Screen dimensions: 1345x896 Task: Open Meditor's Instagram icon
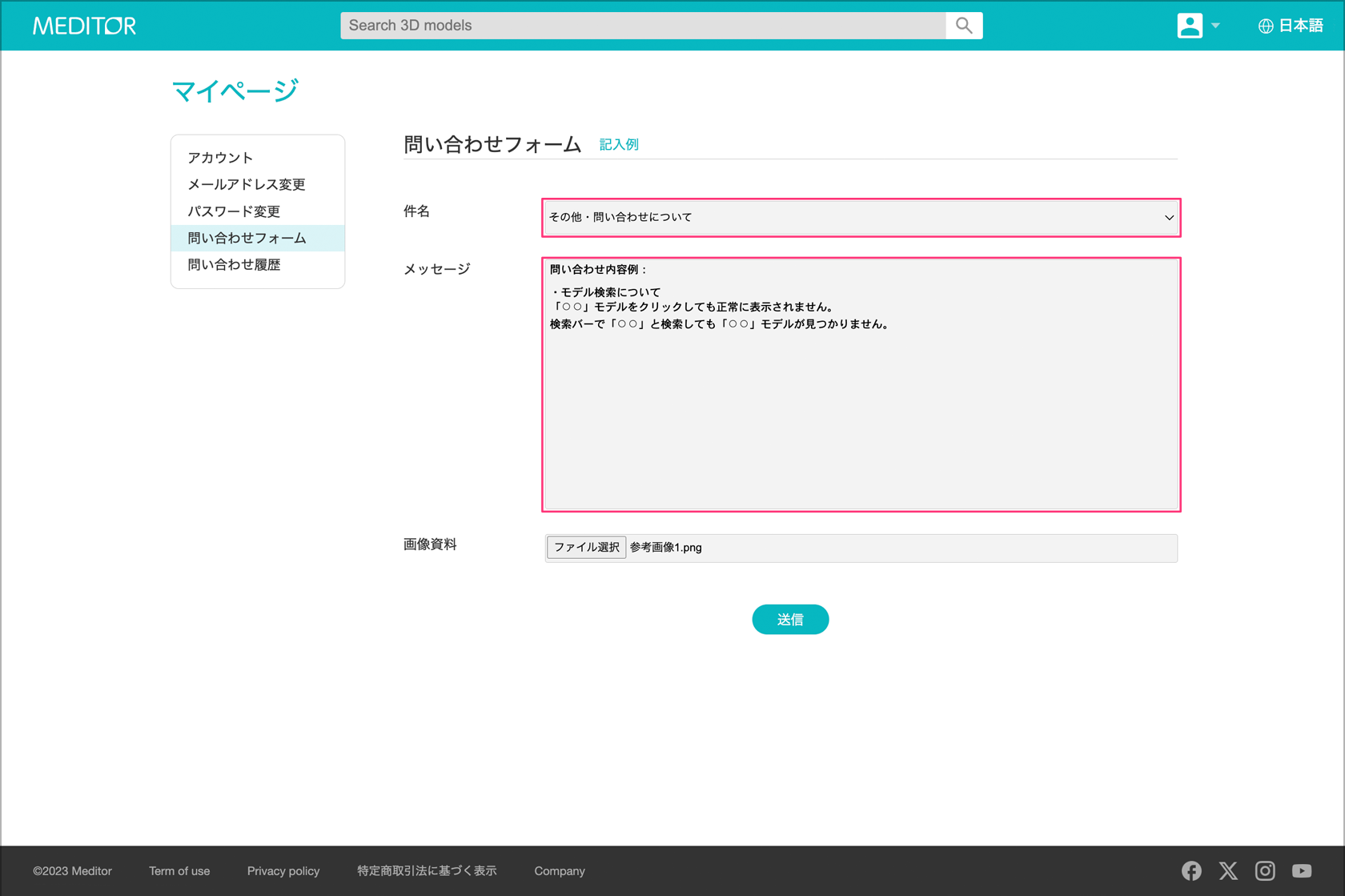1265,870
